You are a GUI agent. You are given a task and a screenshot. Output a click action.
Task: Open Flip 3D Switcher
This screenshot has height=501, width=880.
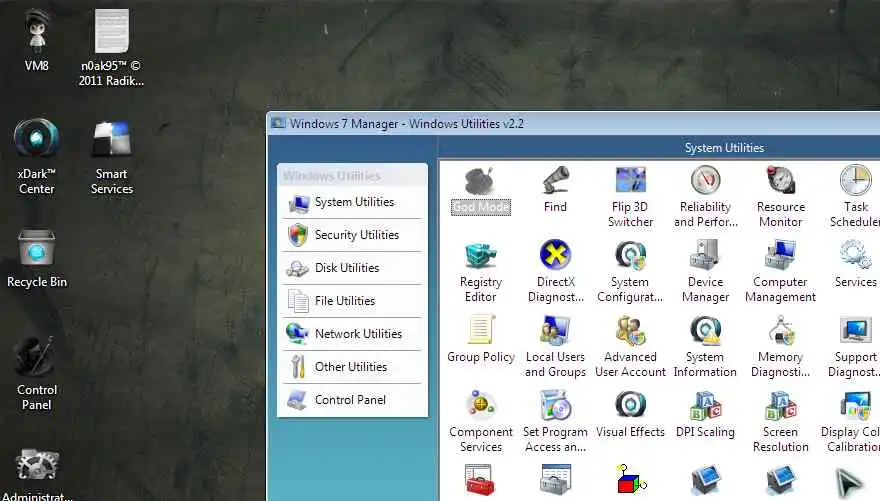point(630,197)
